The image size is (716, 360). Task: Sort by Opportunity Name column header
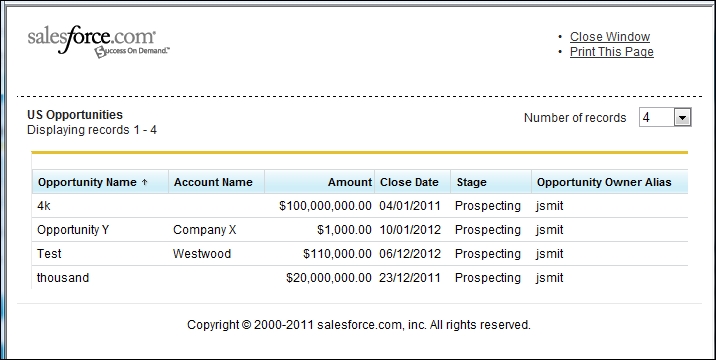click(87, 182)
